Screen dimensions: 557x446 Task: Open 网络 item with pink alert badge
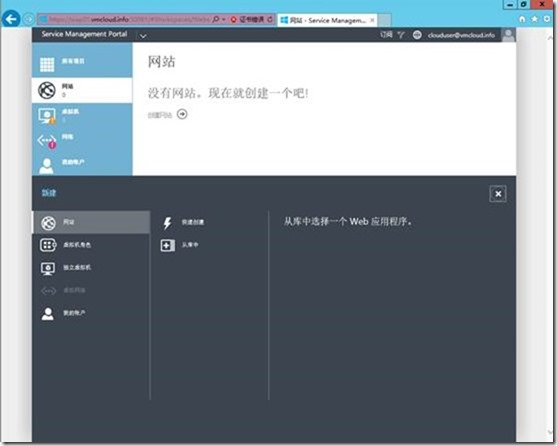82,141
